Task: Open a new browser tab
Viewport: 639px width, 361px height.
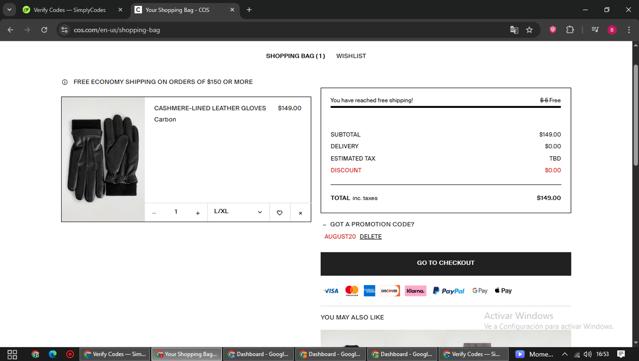Action: point(249,10)
